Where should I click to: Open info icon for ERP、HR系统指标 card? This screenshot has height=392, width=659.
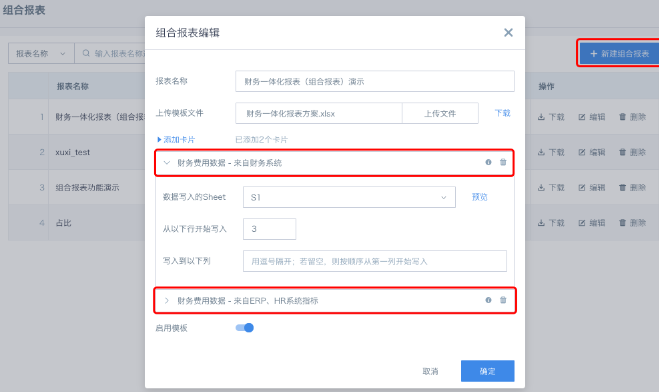point(488,300)
